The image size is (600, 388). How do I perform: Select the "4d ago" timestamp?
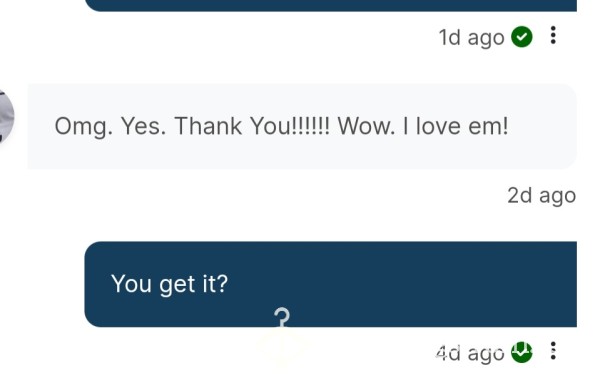470,353
